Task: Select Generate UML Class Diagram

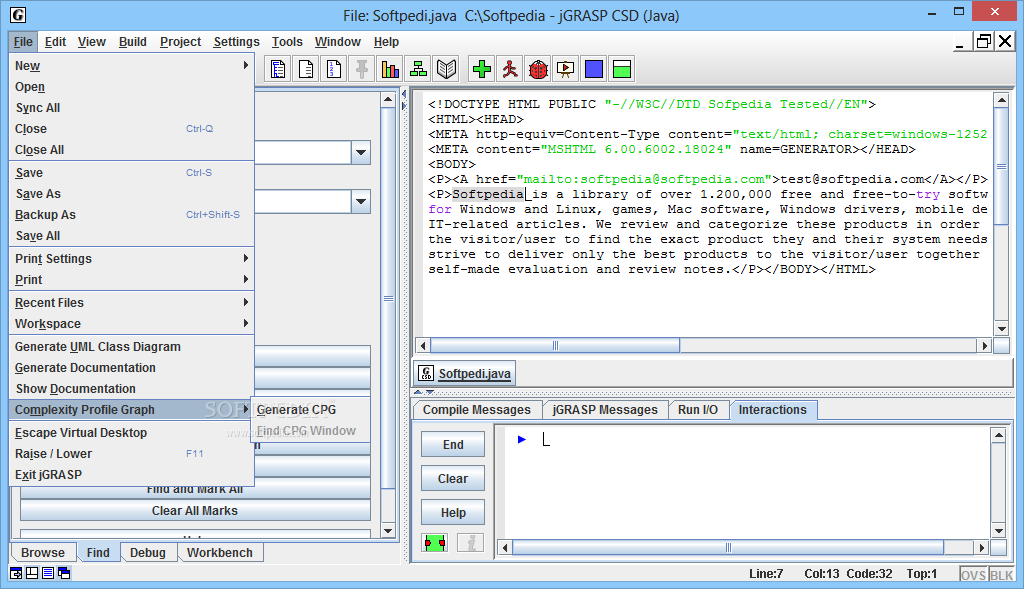Action: tap(131, 347)
